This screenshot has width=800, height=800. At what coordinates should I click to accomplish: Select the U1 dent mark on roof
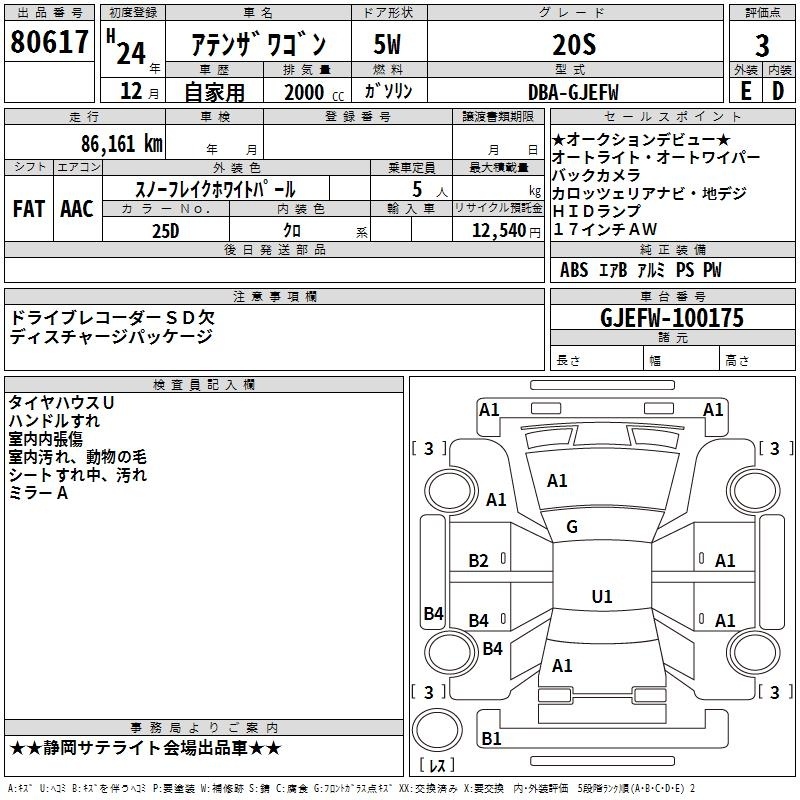click(x=601, y=597)
